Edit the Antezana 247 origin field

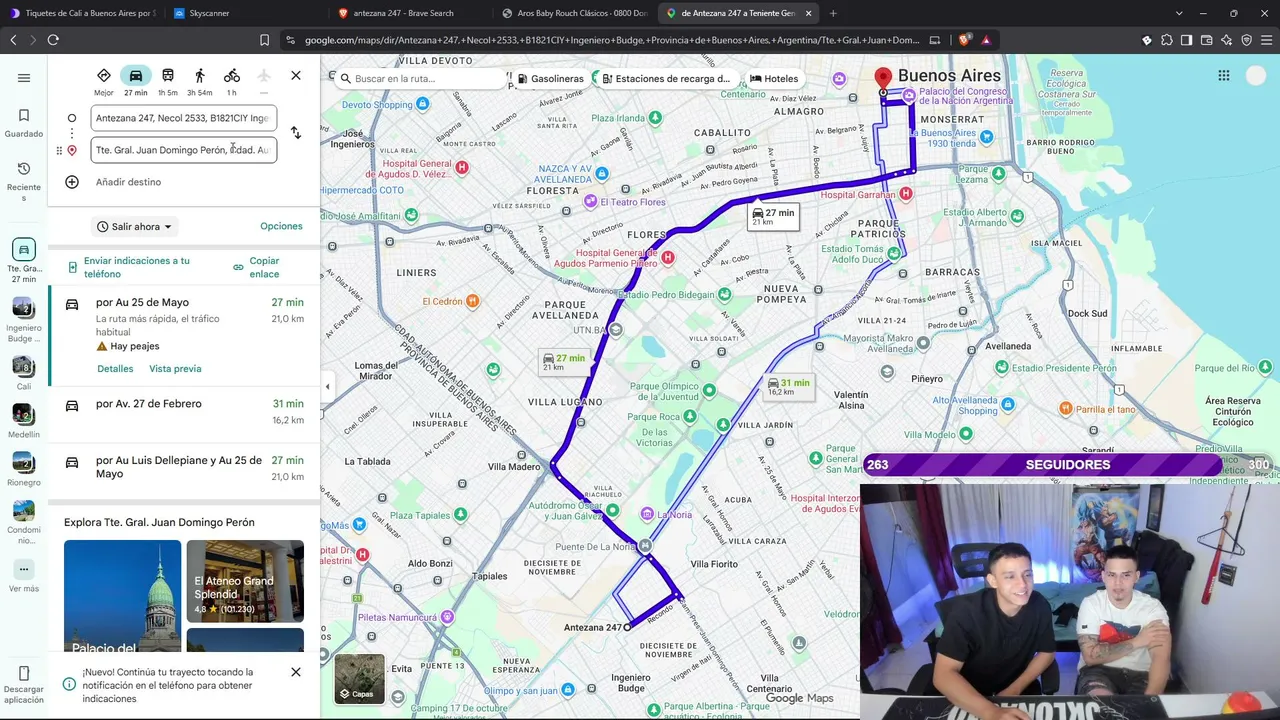(183, 118)
